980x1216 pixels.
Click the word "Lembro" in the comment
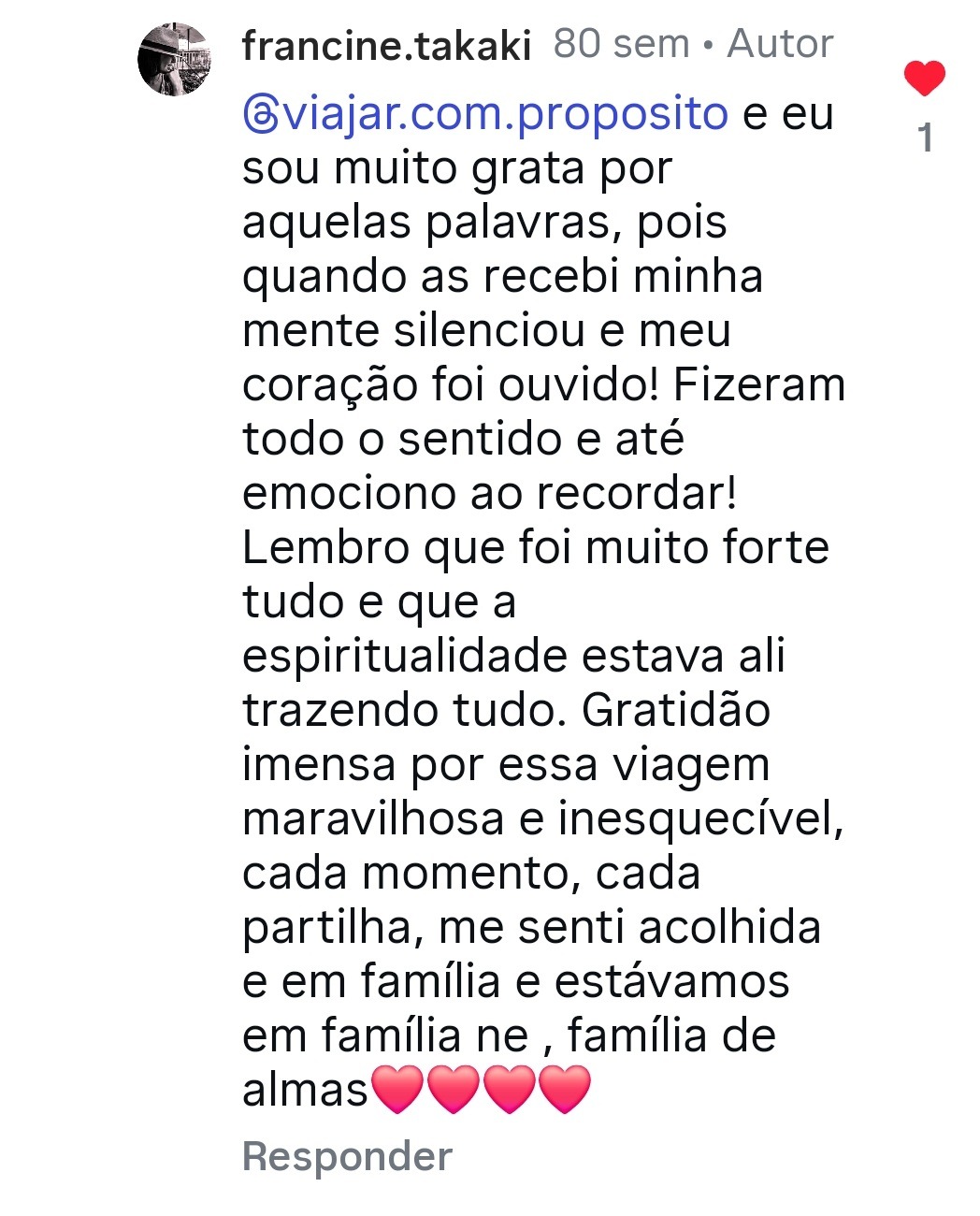[x=325, y=547]
